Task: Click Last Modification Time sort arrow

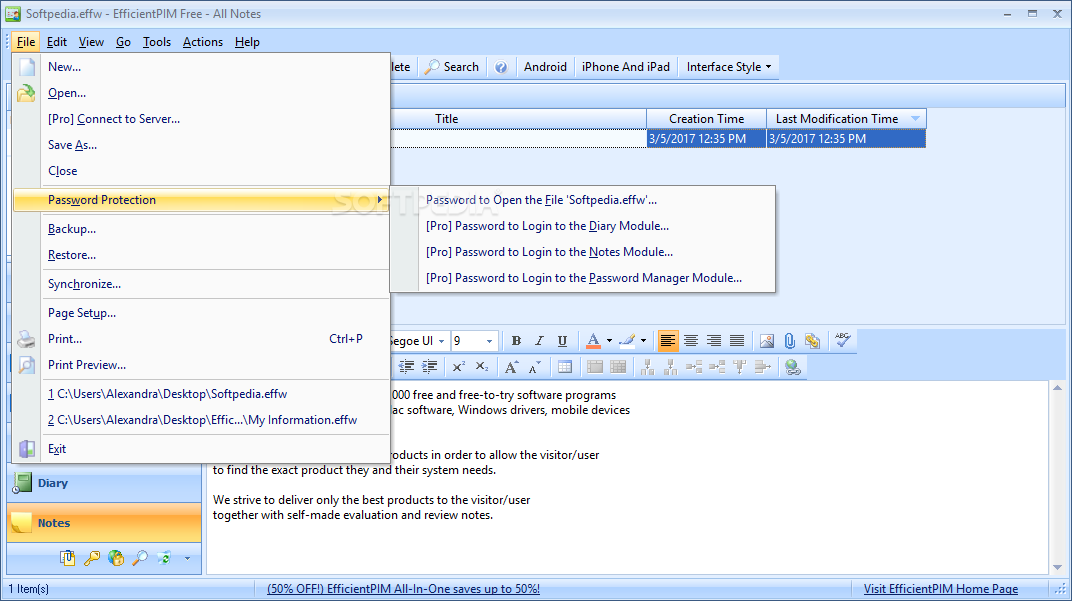Action: point(915,119)
